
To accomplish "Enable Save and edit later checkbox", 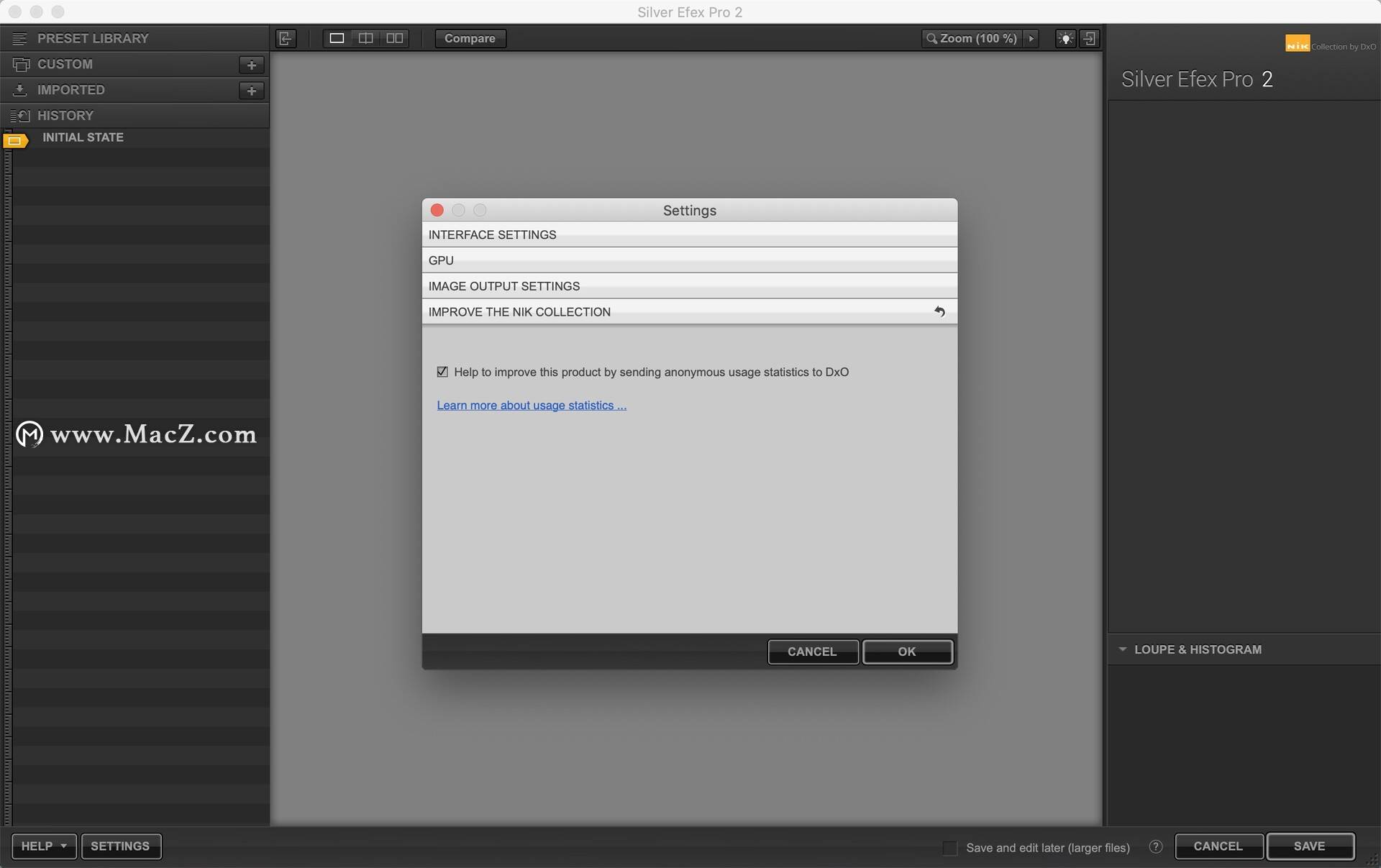I will point(950,848).
